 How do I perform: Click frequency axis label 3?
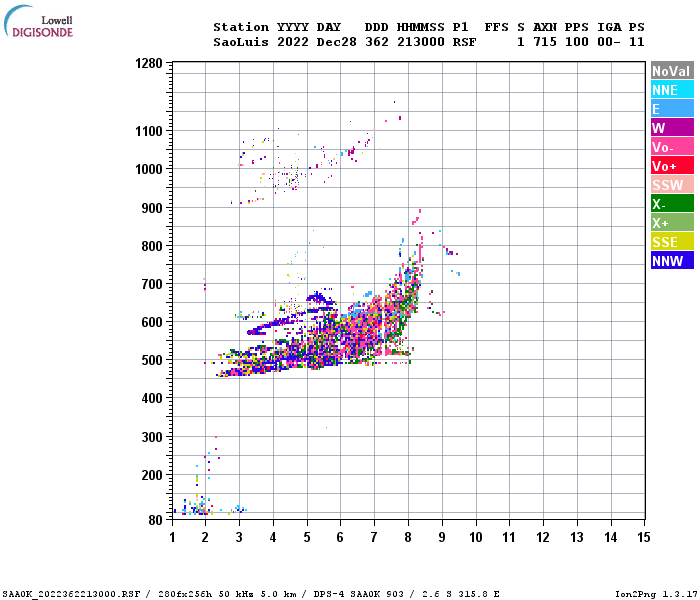coord(239,537)
